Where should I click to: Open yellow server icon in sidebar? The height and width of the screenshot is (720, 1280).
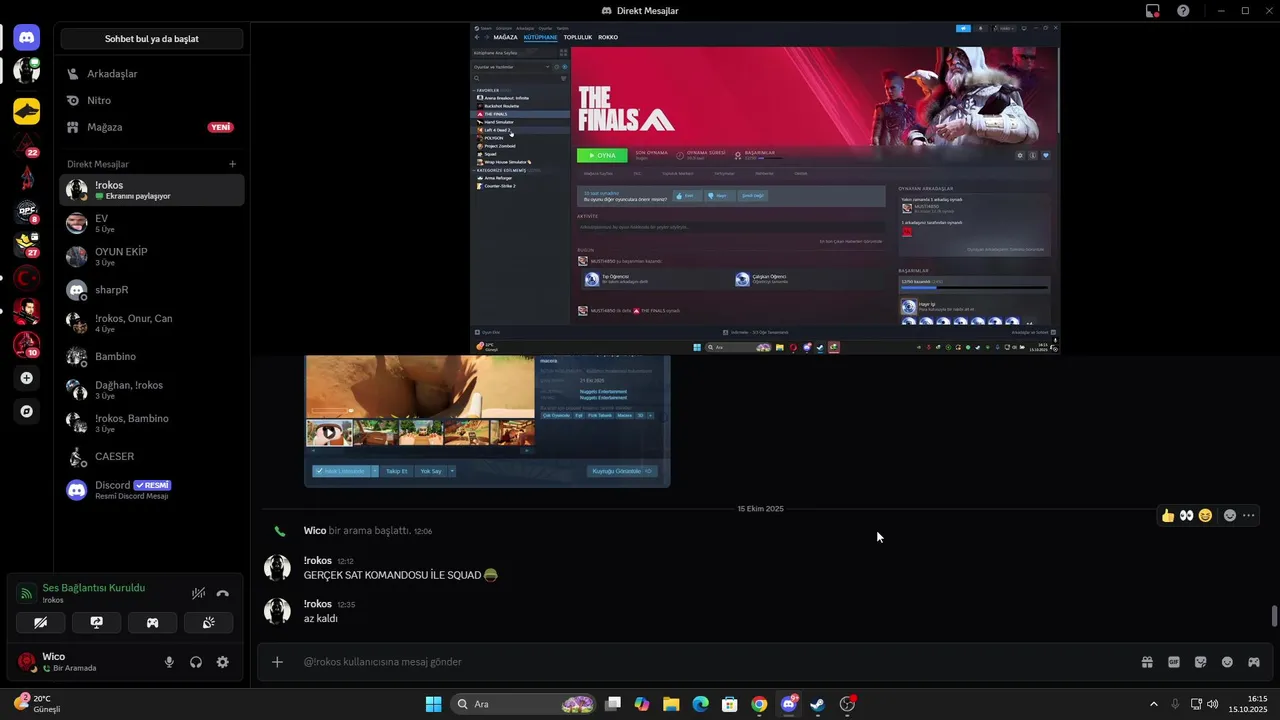coord(27,111)
